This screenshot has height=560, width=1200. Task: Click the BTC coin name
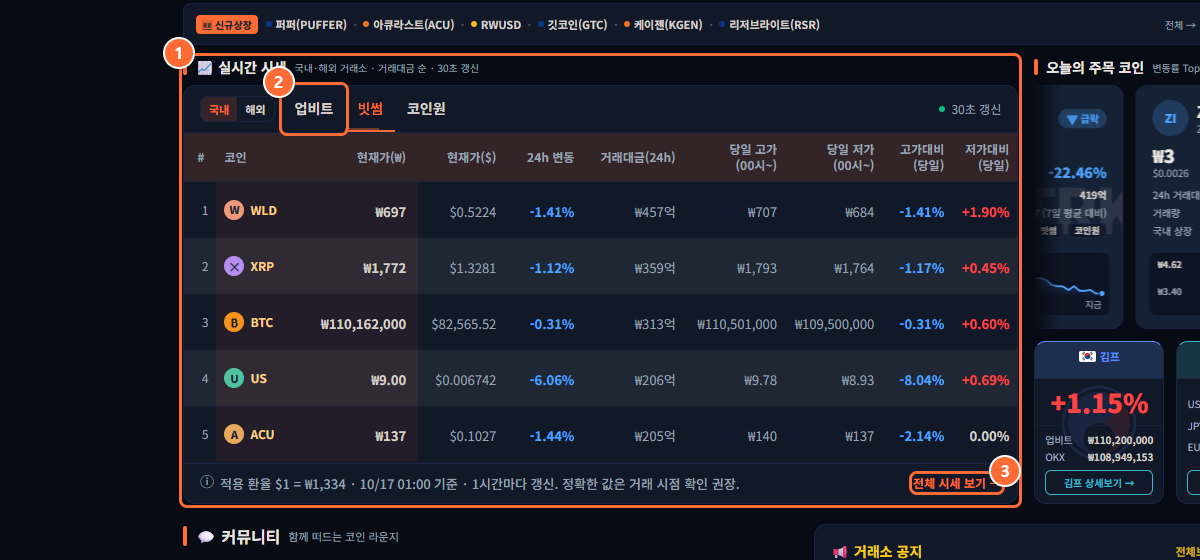point(262,323)
